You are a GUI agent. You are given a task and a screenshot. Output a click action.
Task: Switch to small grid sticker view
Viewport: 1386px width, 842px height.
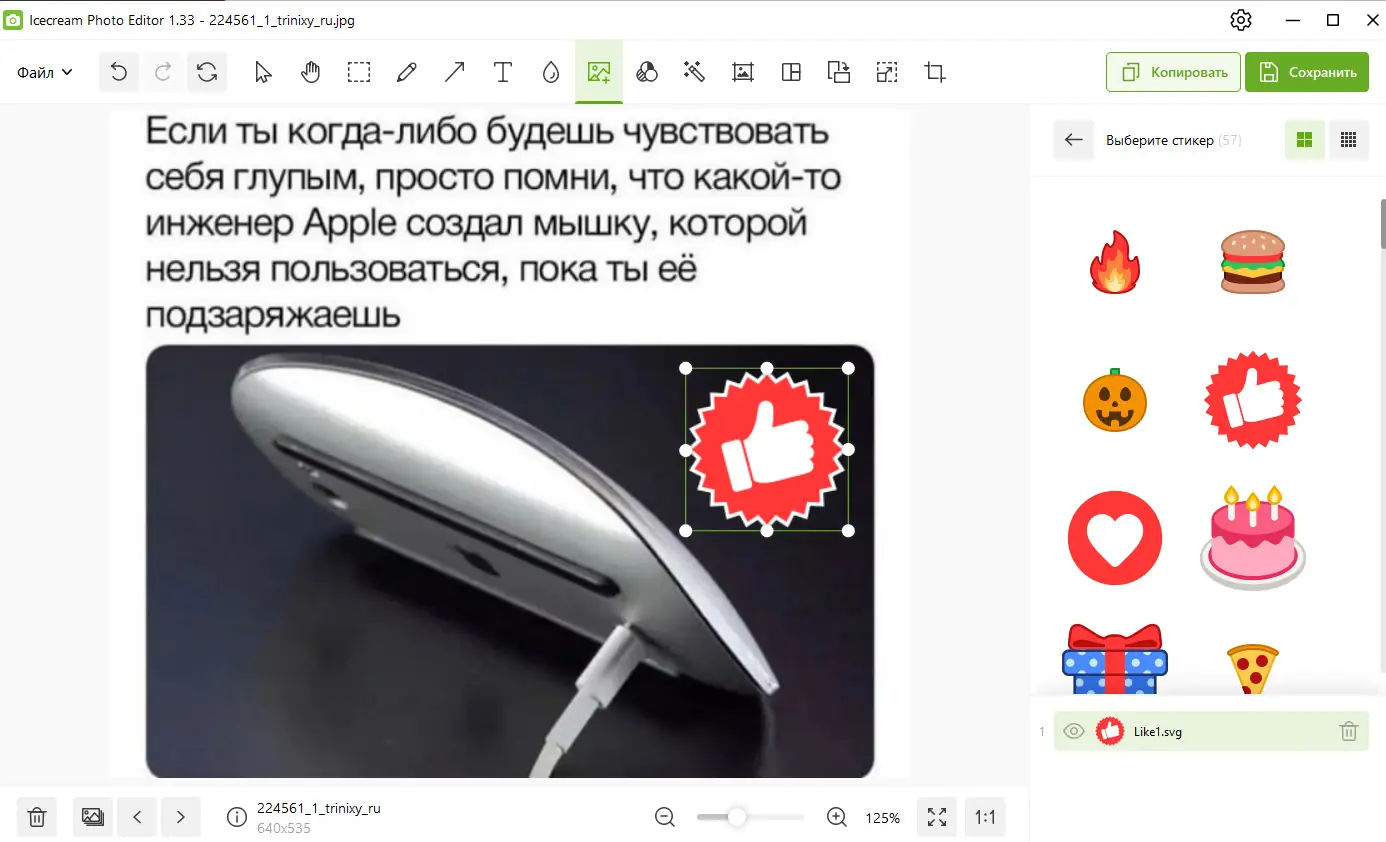(1348, 140)
